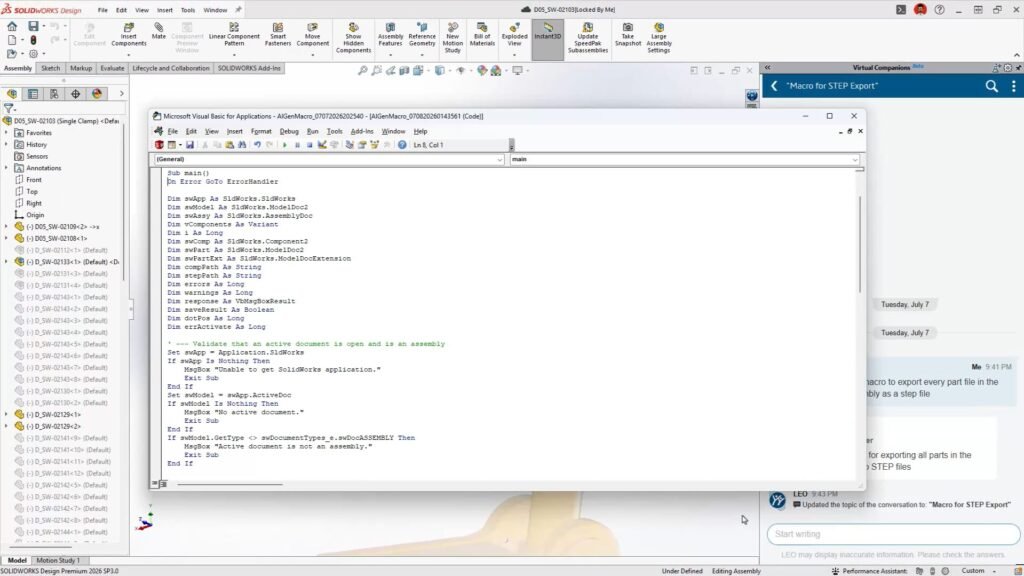This screenshot has height=576, width=1024.
Task: Click the Under Defined status text
Action: (682, 571)
